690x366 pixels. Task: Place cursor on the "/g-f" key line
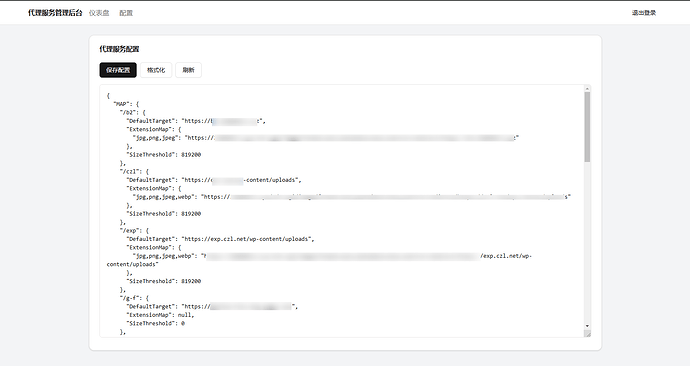(x=134, y=298)
